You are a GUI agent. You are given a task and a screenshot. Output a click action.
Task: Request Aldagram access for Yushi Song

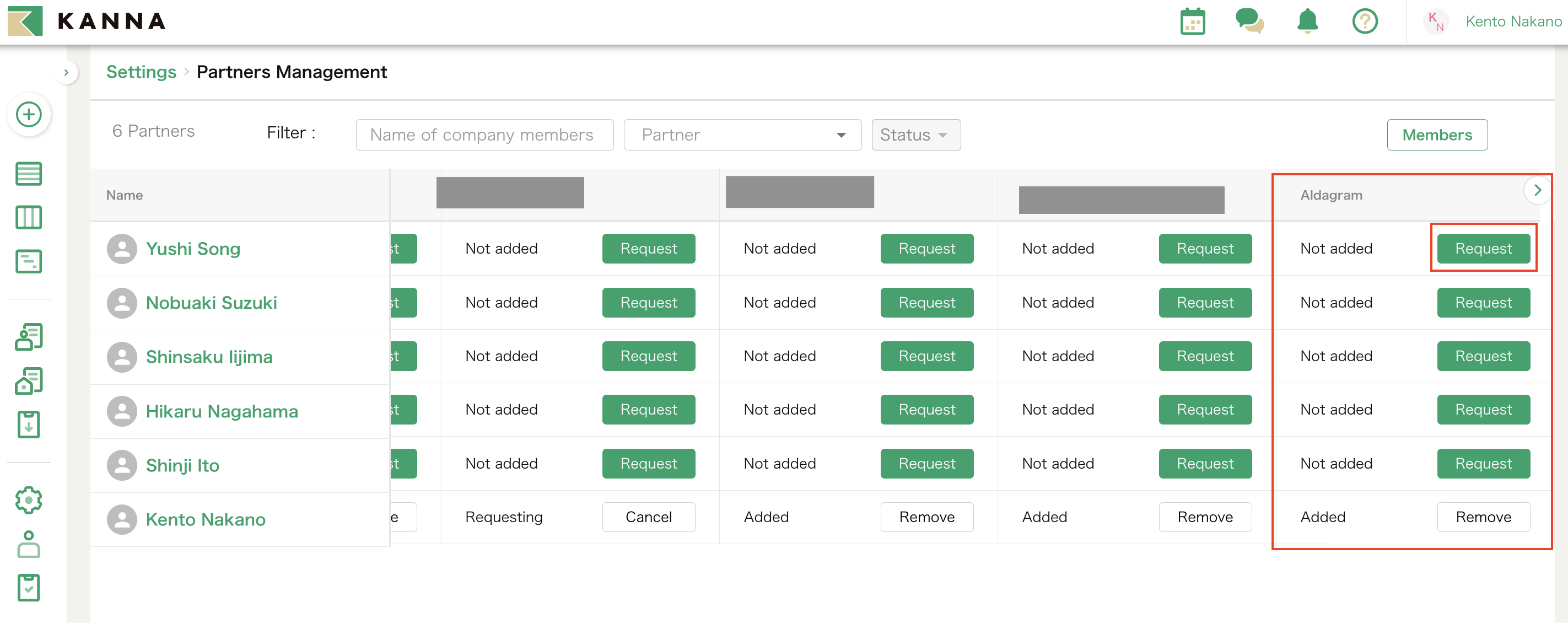1483,248
